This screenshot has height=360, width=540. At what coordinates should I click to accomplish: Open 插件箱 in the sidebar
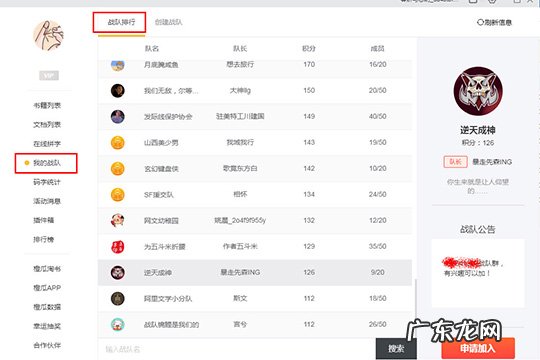[x=44, y=220]
